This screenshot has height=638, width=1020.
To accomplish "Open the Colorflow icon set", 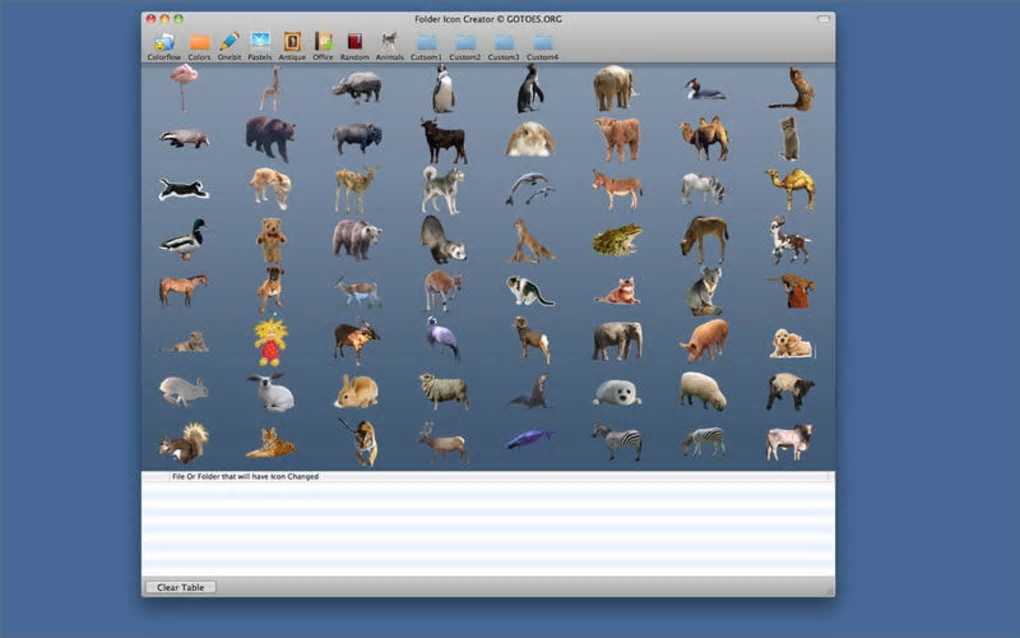I will click(164, 43).
